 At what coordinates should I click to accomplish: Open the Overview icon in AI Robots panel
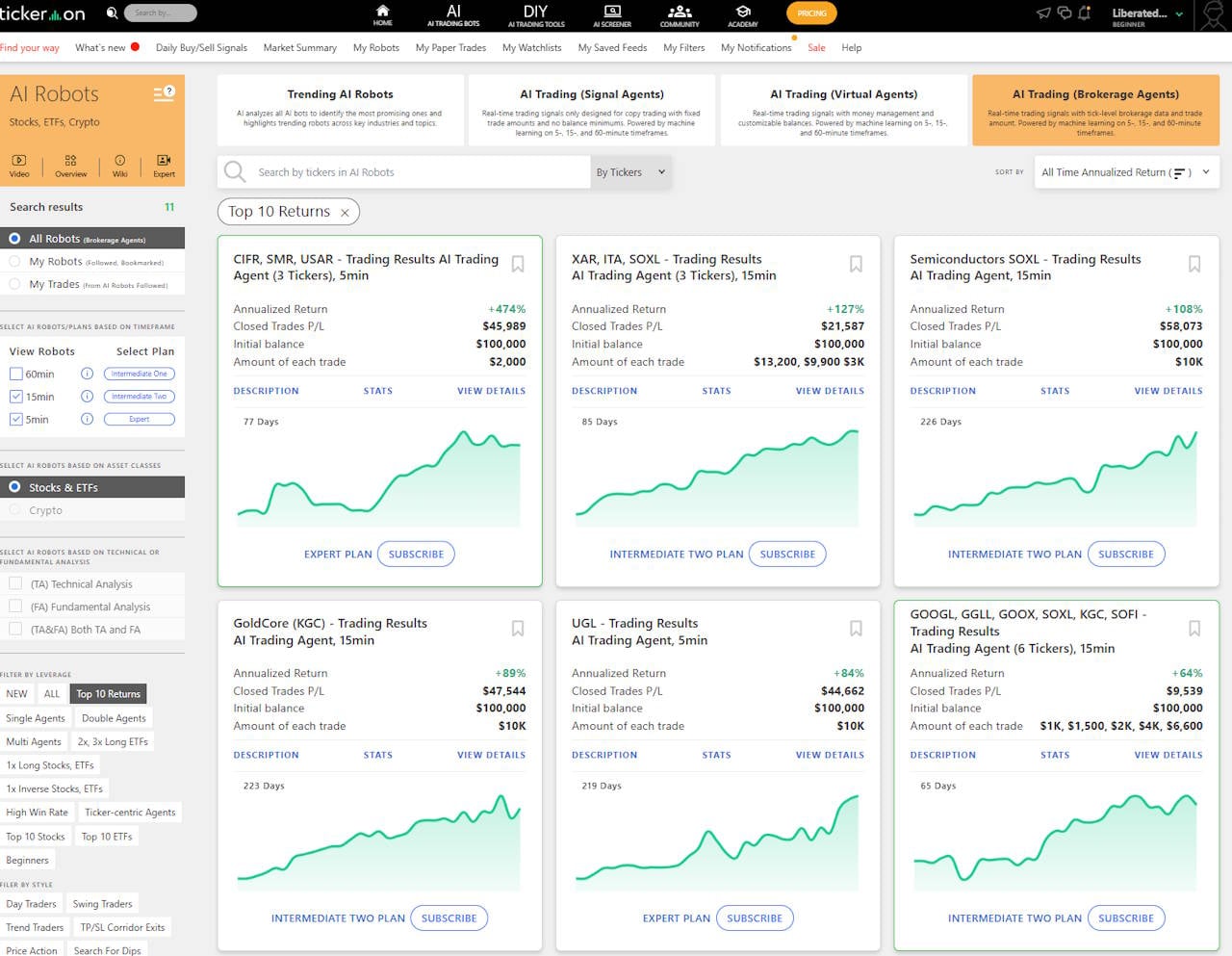pyautogui.click(x=70, y=166)
